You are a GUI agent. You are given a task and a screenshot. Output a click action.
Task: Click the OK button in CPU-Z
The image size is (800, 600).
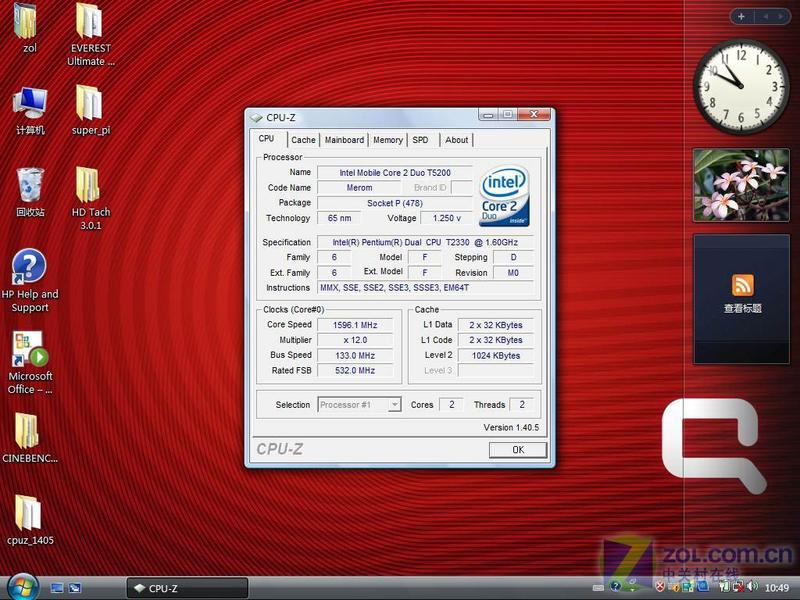[x=518, y=449]
